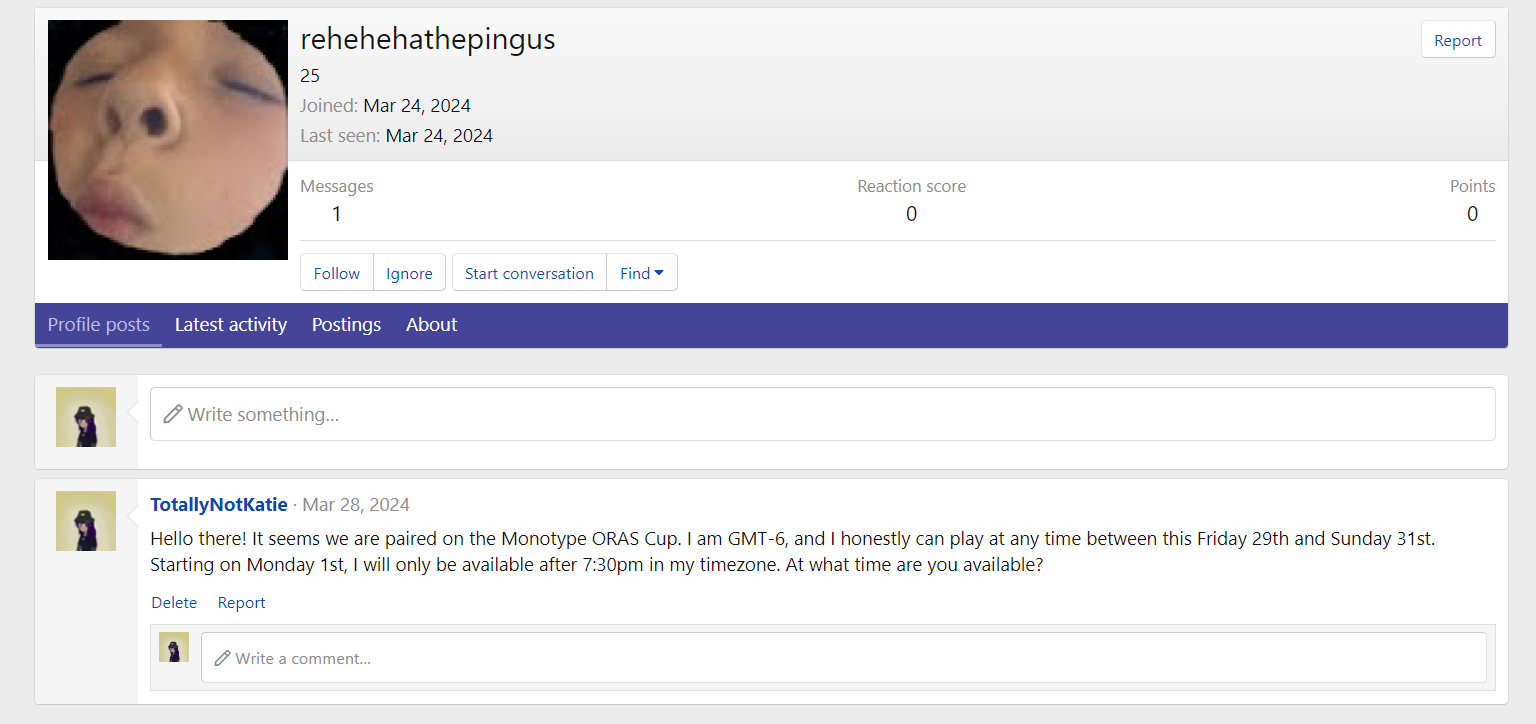Click the pencil icon in comment field
Viewport: 1536px width, 724px height.
pos(222,658)
